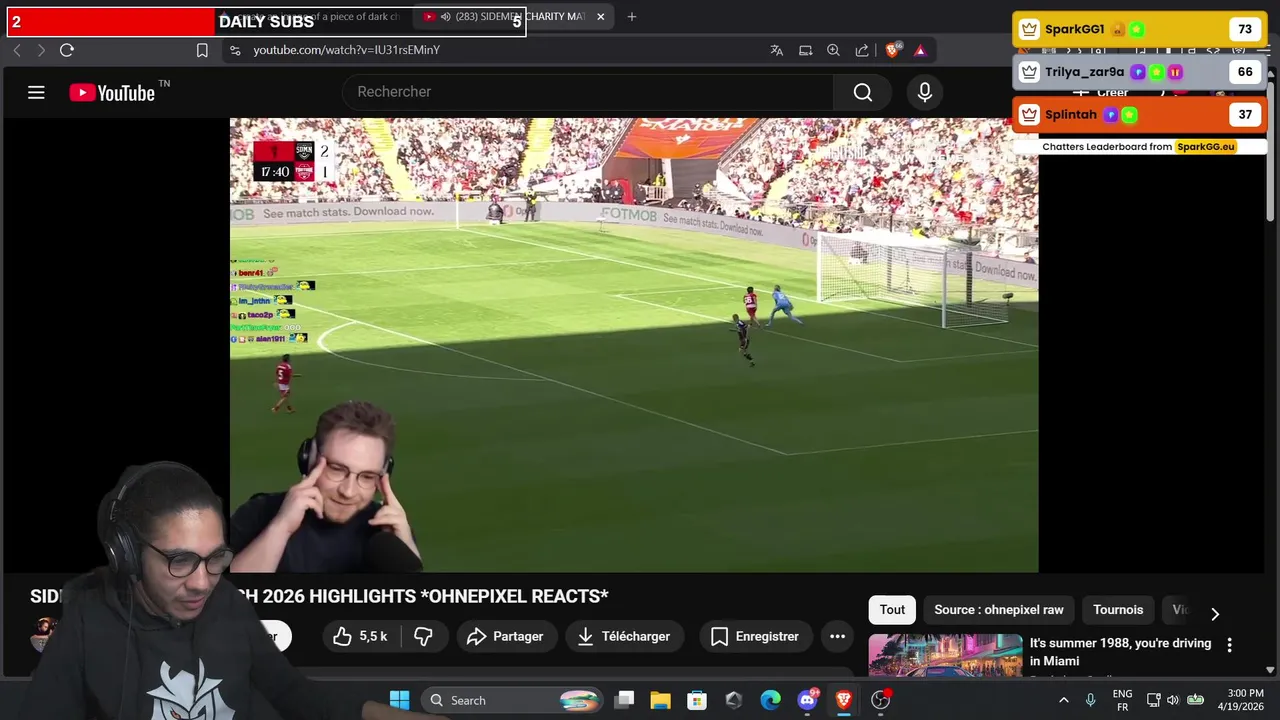Image resolution: width=1280 pixels, height=720 pixels.
Task: Go to the YouTube home logo
Action: coord(112,93)
